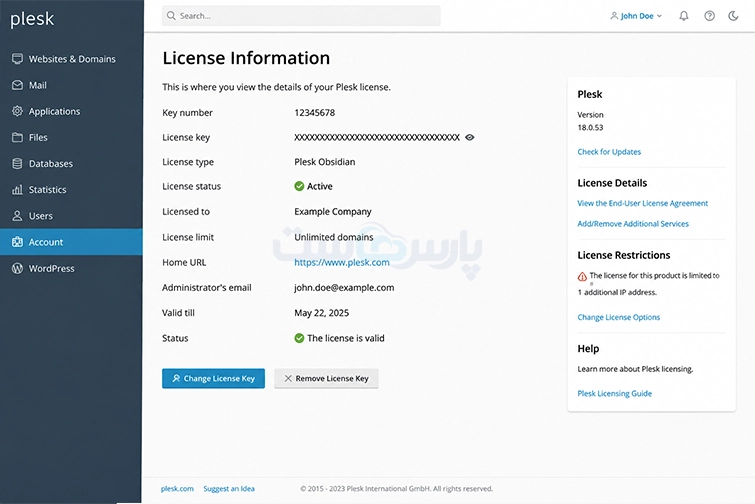This screenshot has width=755, height=504.
Task: Click the Account icon in sidebar
Action: 17,242
